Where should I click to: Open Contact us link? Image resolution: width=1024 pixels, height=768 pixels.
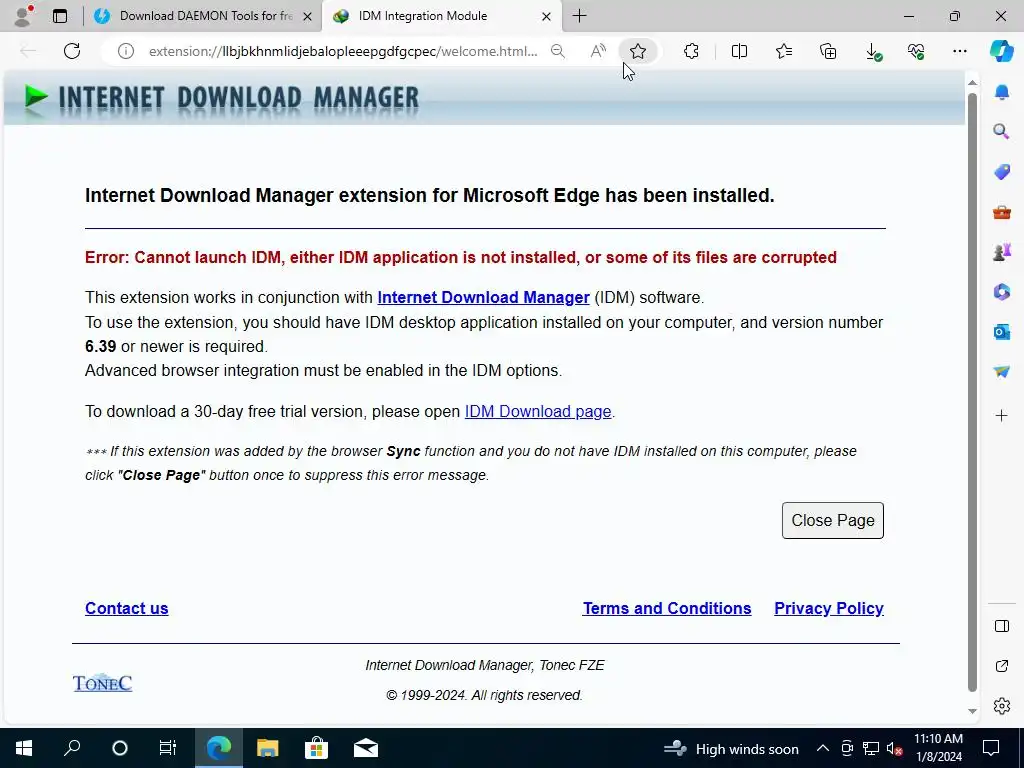pos(127,608)
